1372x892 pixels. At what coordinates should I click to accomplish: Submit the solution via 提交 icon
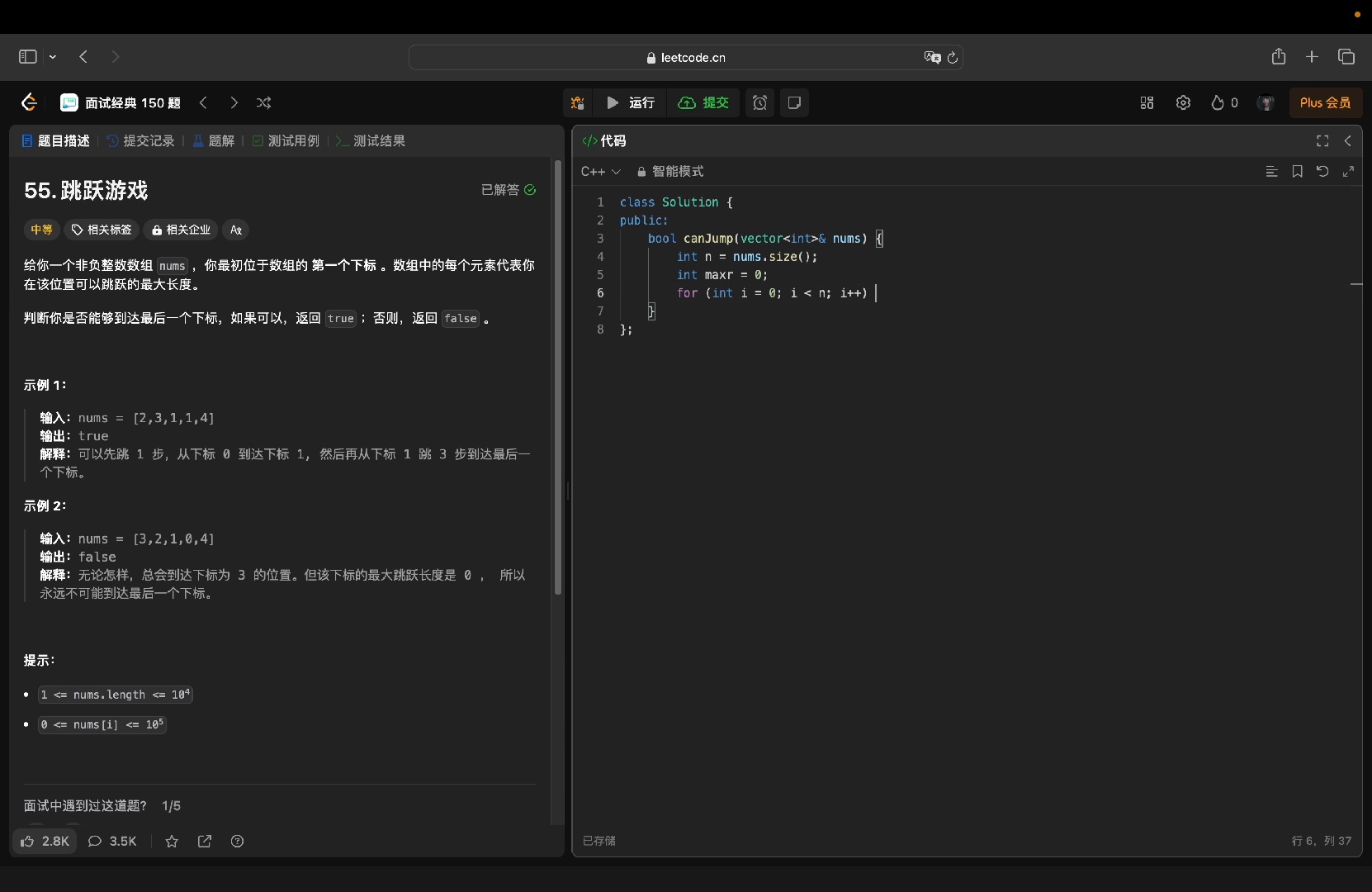704,102
